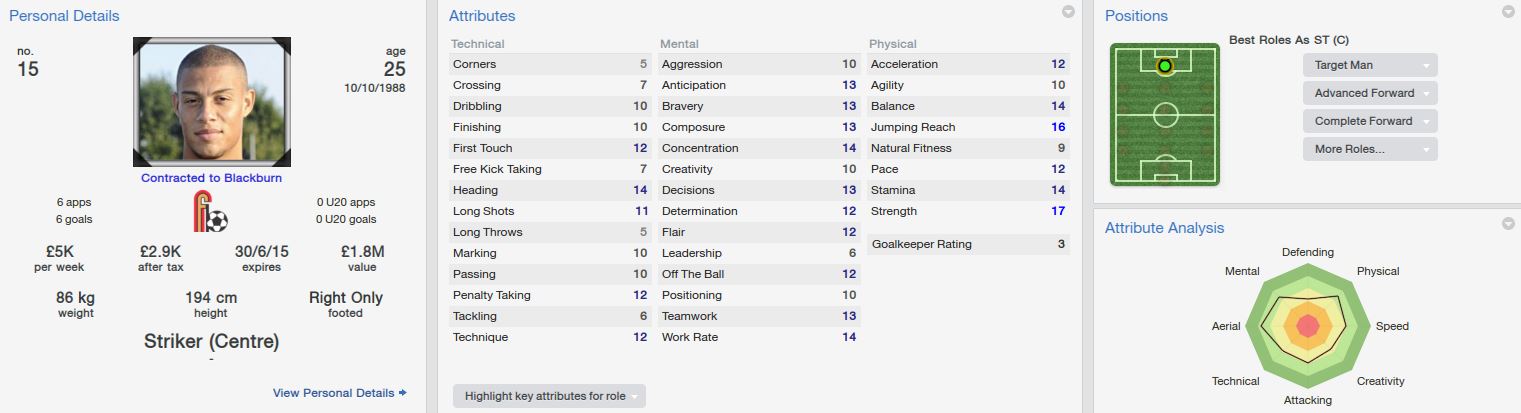Click the football pitch positions diagram
This screenshot has width=1521, height=413.
pos(1165,114)
